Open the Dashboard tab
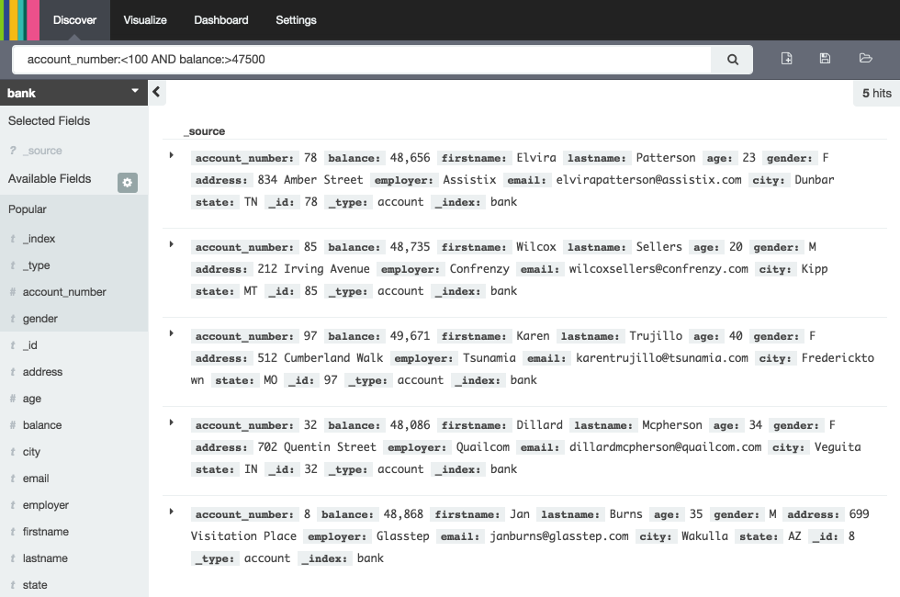This screenshot has height=597, width=900. pyautogui.click(x=221, y=19)
